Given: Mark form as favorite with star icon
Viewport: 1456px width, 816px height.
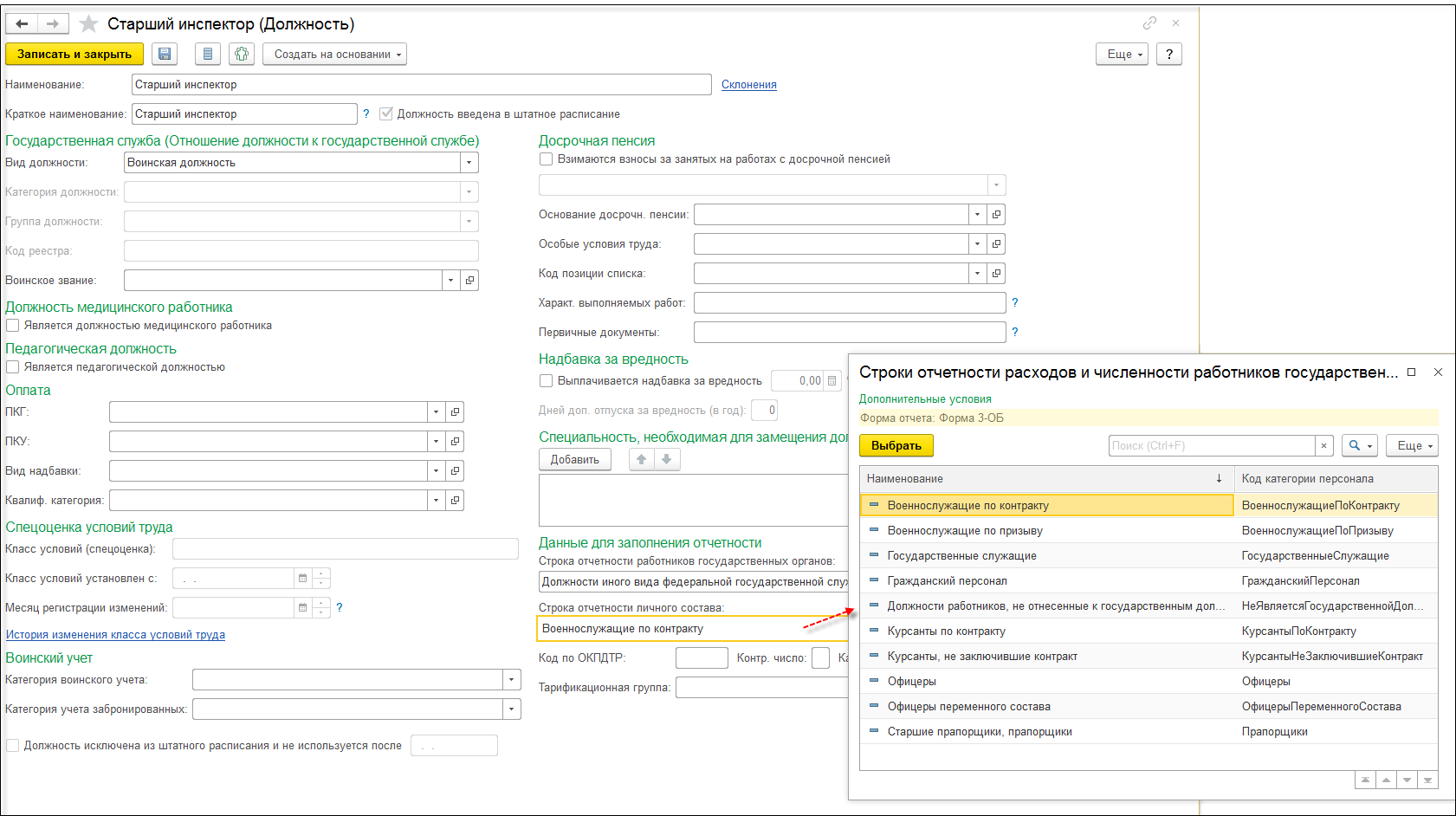Looking at the screenshot, I should click(x=88, y=23).
